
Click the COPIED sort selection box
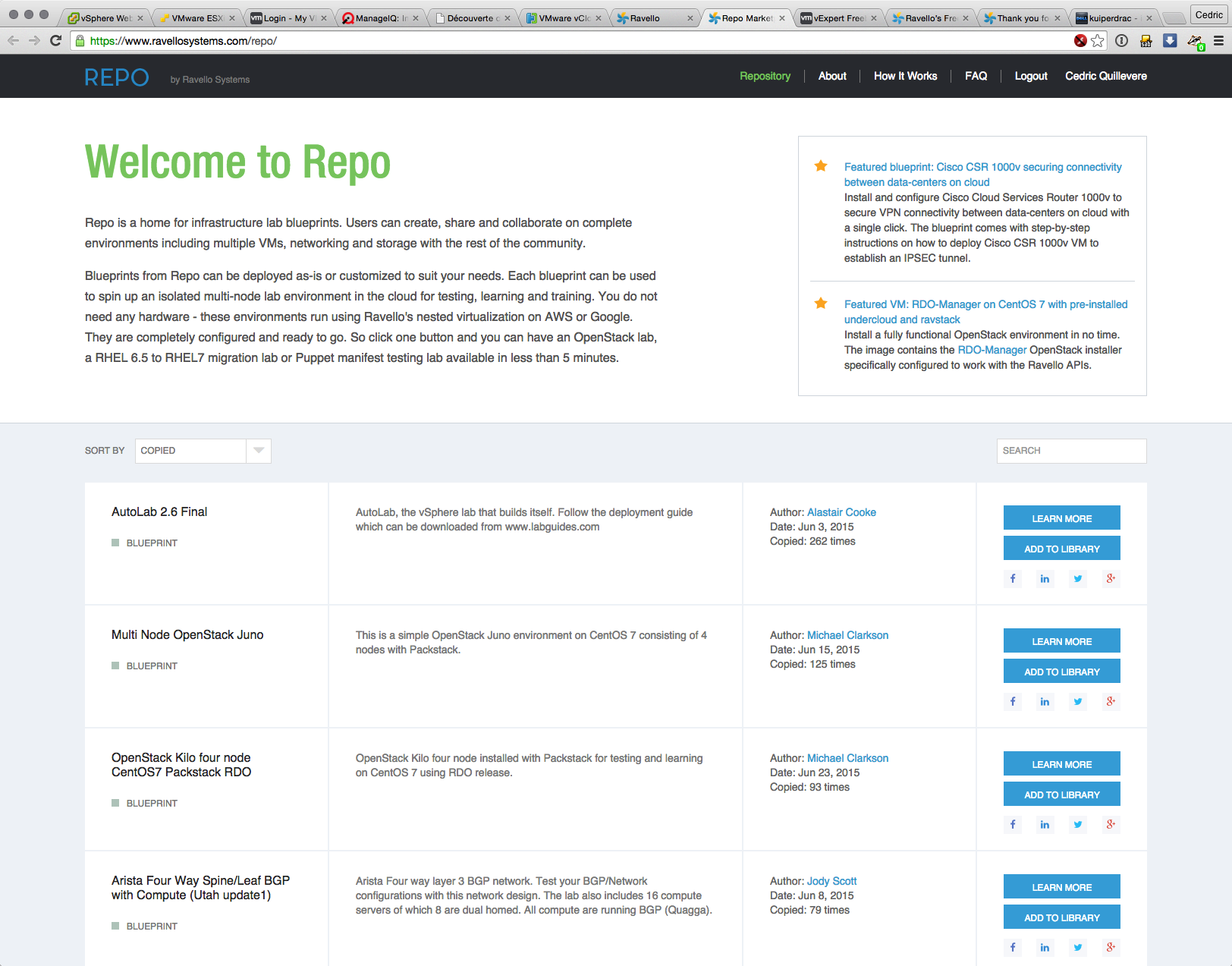tap(190, 451)
